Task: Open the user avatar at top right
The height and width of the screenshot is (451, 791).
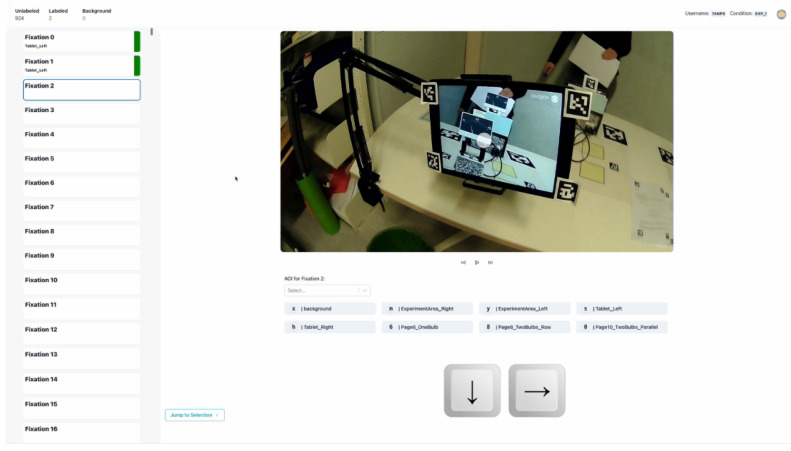Action: (781, 14)
